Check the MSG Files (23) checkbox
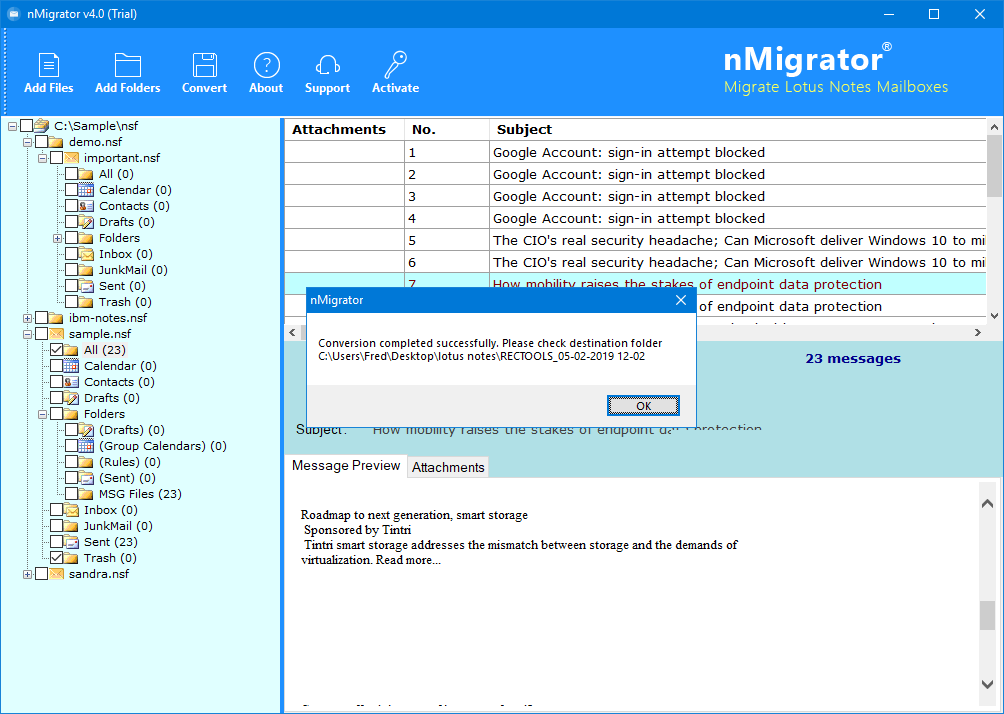The image size is (1004, 714). [71, 494]
